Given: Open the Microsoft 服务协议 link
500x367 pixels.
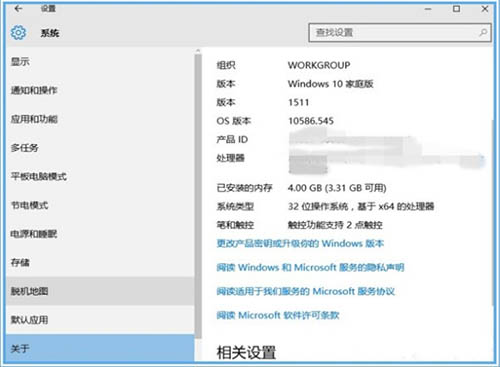Looking at the screenshot, I should 306,291.
